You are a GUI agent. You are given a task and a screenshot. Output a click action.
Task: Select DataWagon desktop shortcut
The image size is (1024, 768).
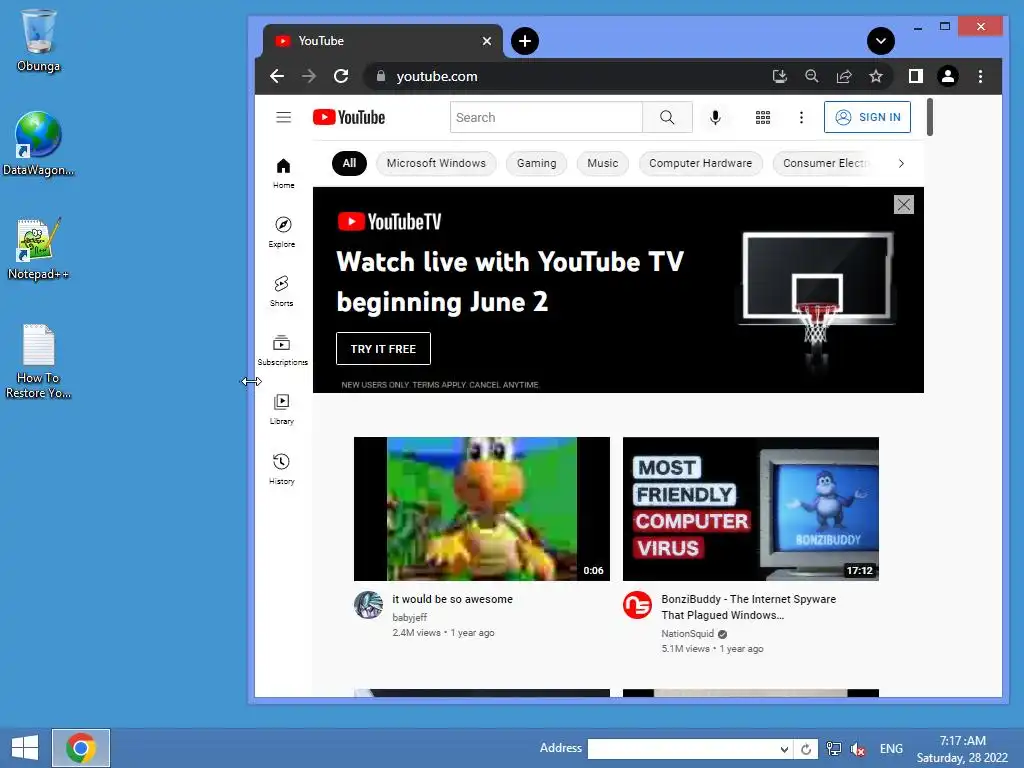pos(39,144)
